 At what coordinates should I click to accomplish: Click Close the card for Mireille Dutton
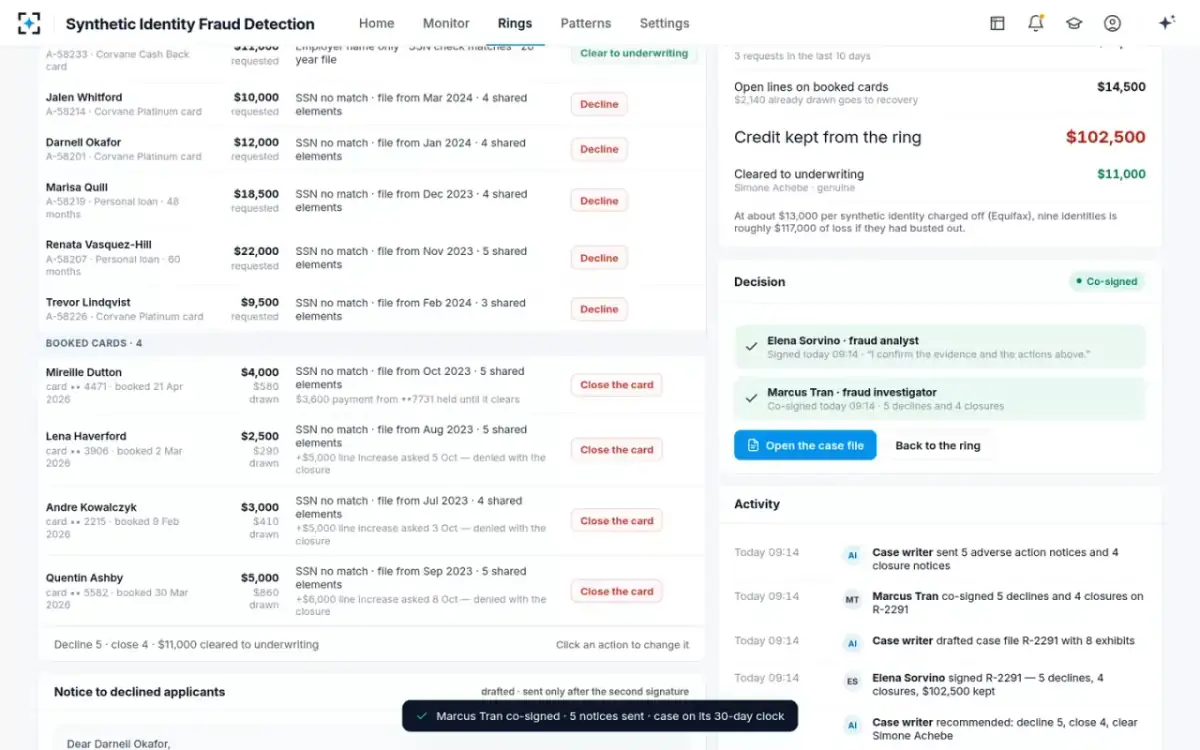click(x=616, y=385)
